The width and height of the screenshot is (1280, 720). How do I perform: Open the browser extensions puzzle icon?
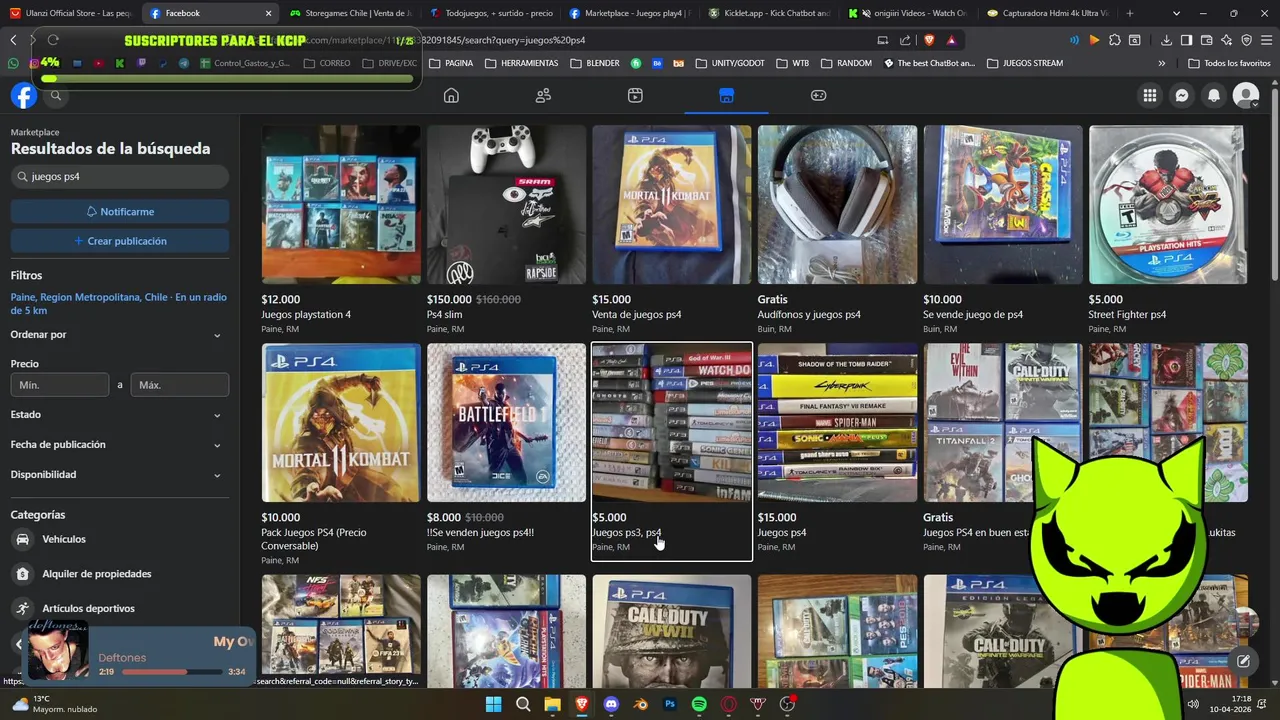click(x=1115, y=40)
